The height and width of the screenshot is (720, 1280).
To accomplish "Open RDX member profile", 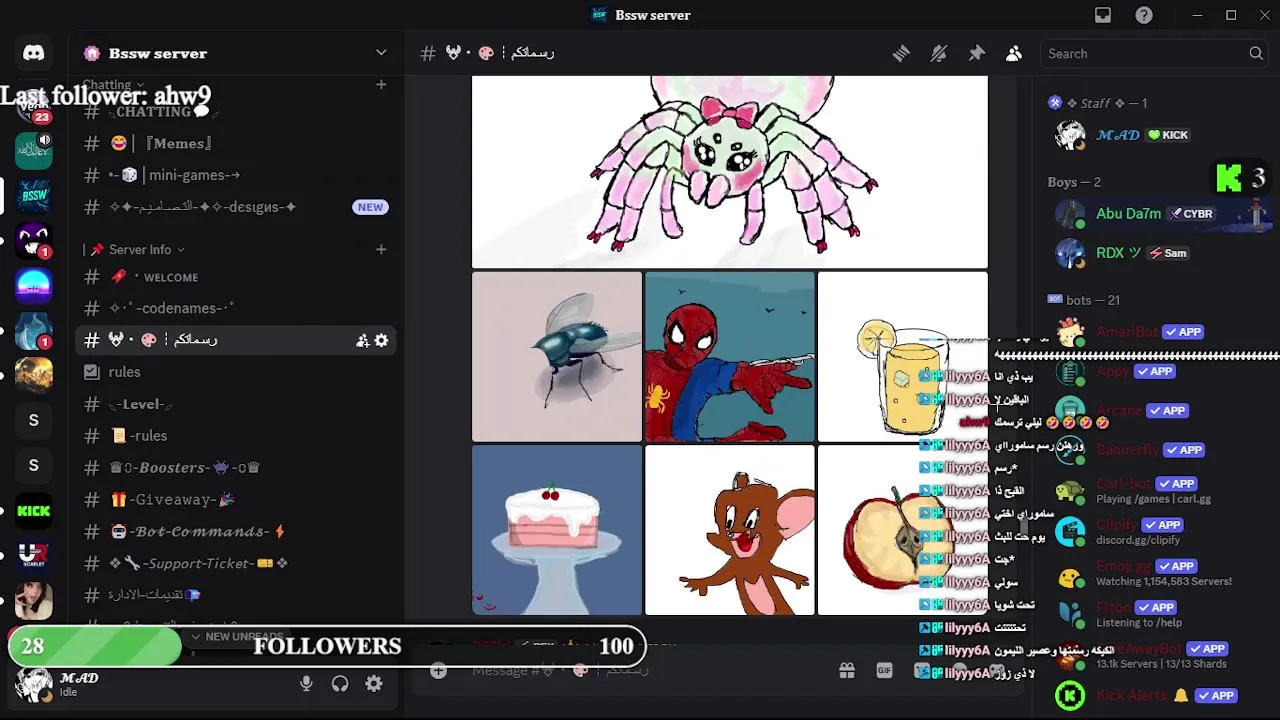I will click(1160, 253).
